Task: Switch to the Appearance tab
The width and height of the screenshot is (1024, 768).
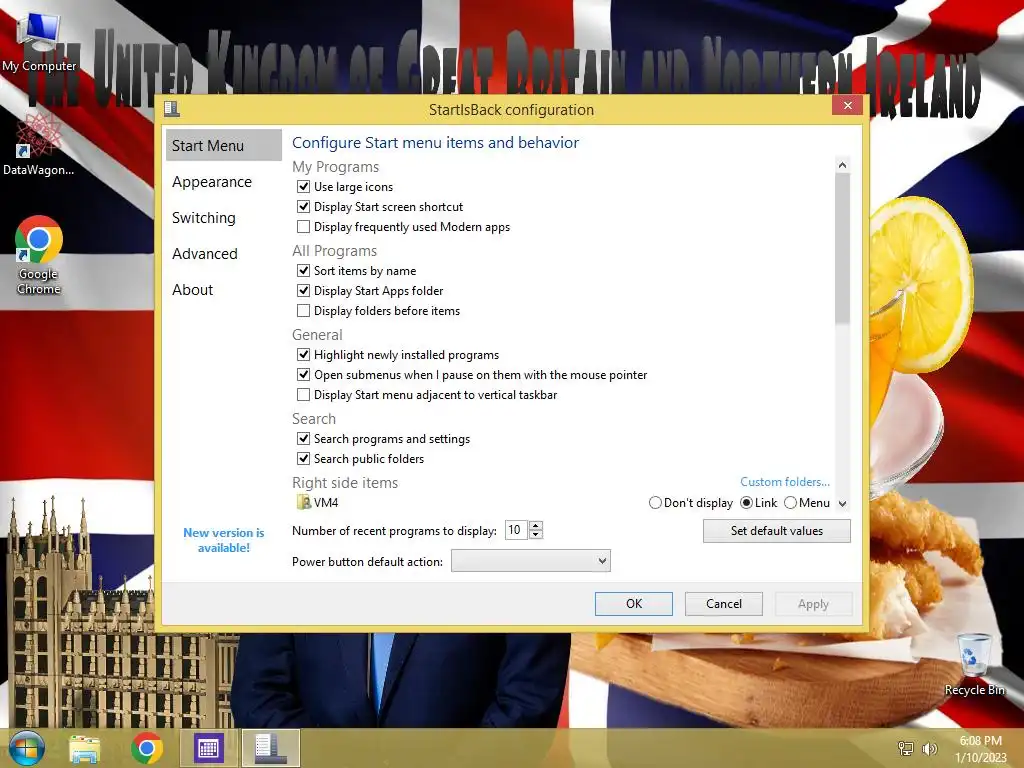Action: point(212,182)
